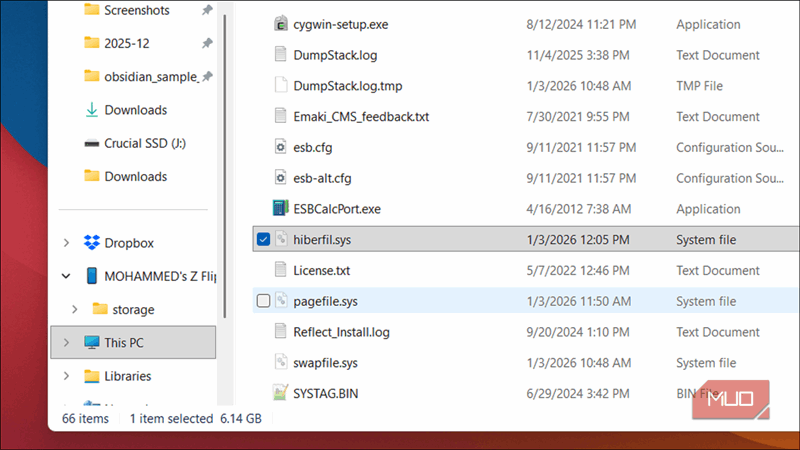Screen dimensions: 800x450
Task: Uncheck the hiberfil.sys checkbox
Action: pyautogui.click(x=263, y=239)
